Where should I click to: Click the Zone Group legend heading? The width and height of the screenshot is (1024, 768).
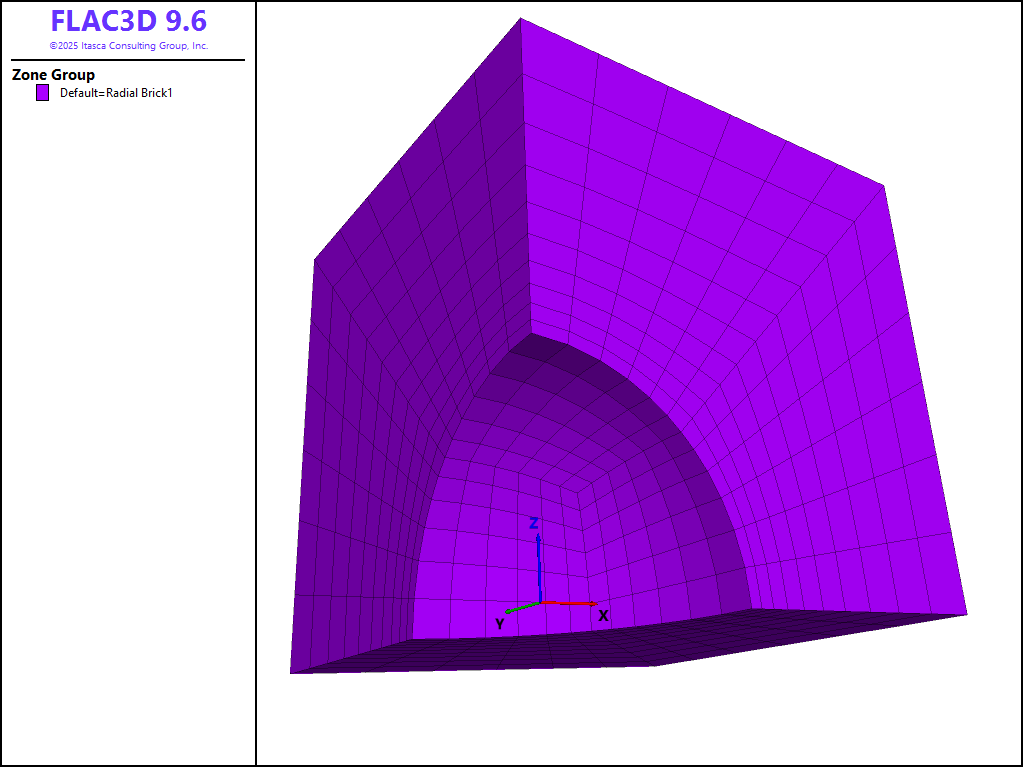pos(53,75)
